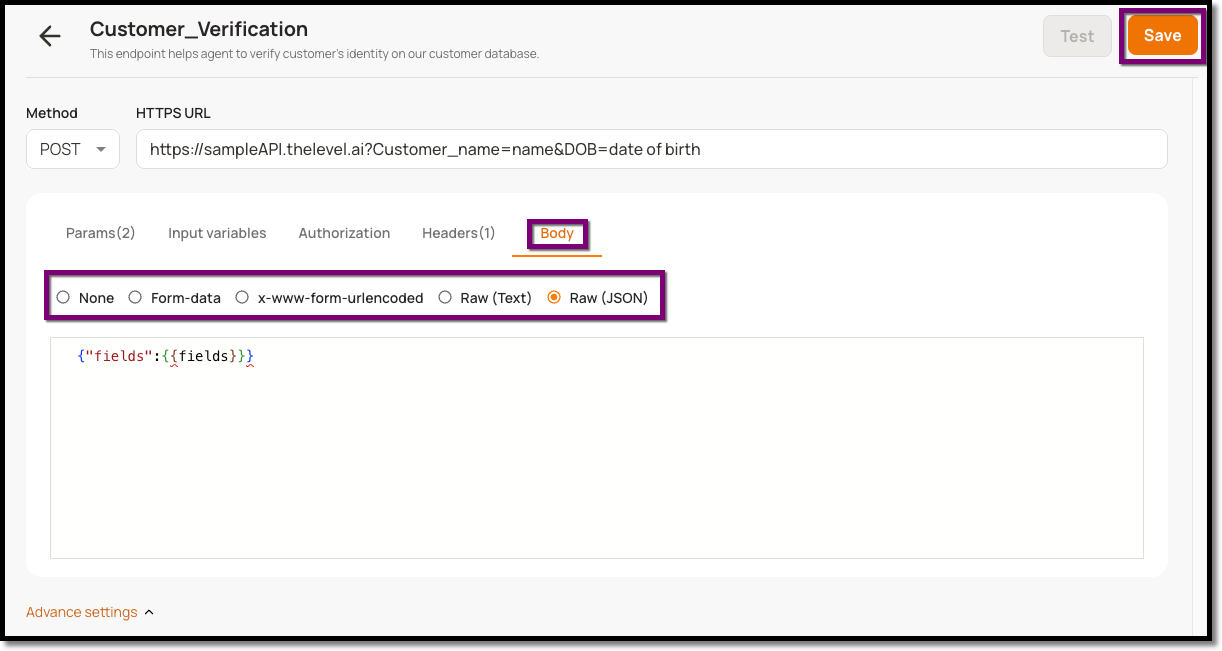Go back using the left arrow icon

point(49,37)
